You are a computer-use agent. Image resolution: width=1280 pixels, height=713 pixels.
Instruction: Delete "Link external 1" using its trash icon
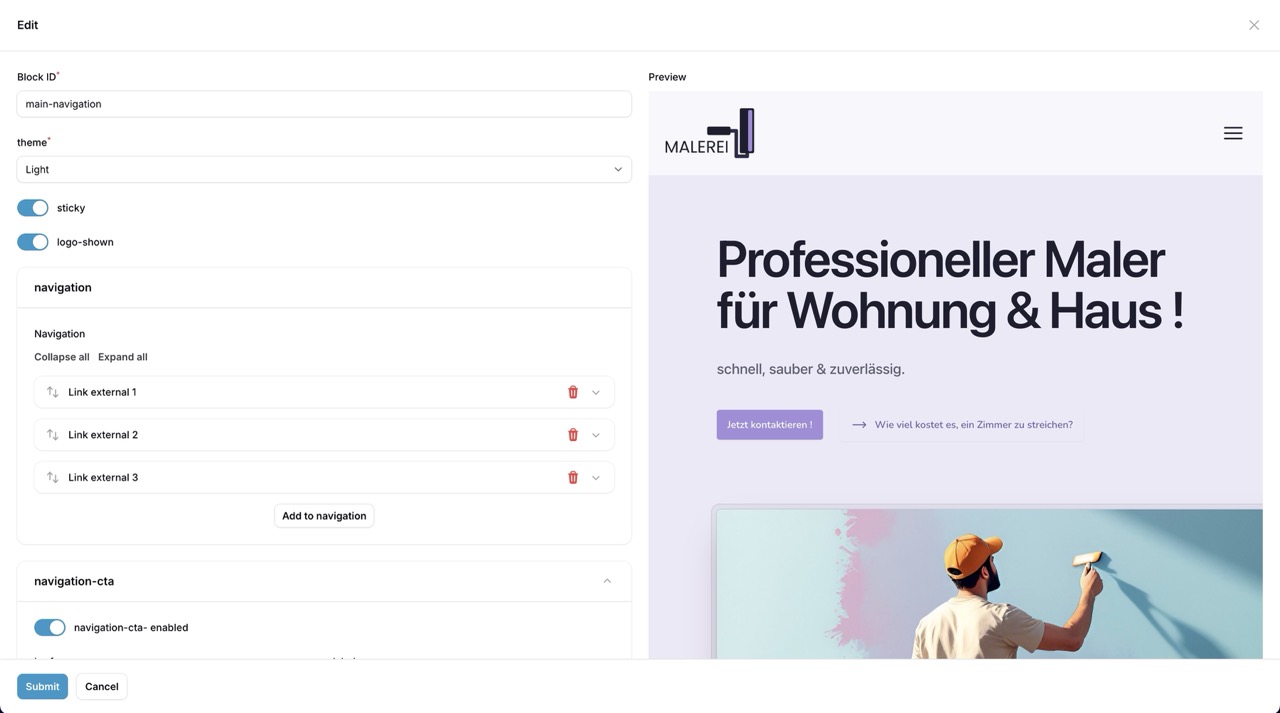pos(573,392)
